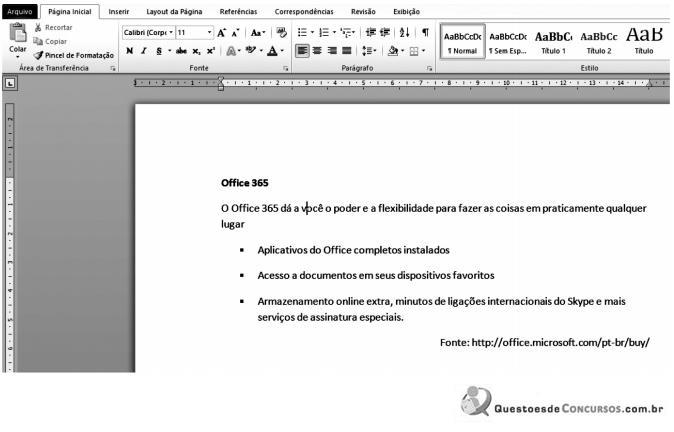Click the Office 365 bold heading
Viewport: 674px width, 432px height.
(245, 183)
